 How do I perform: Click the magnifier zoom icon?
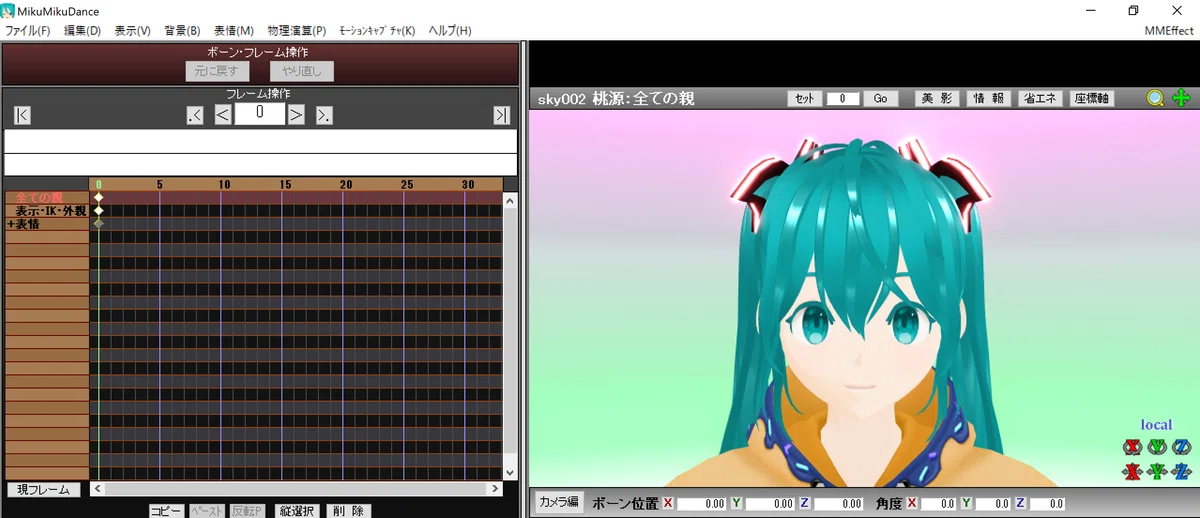tap(1156, 98)
